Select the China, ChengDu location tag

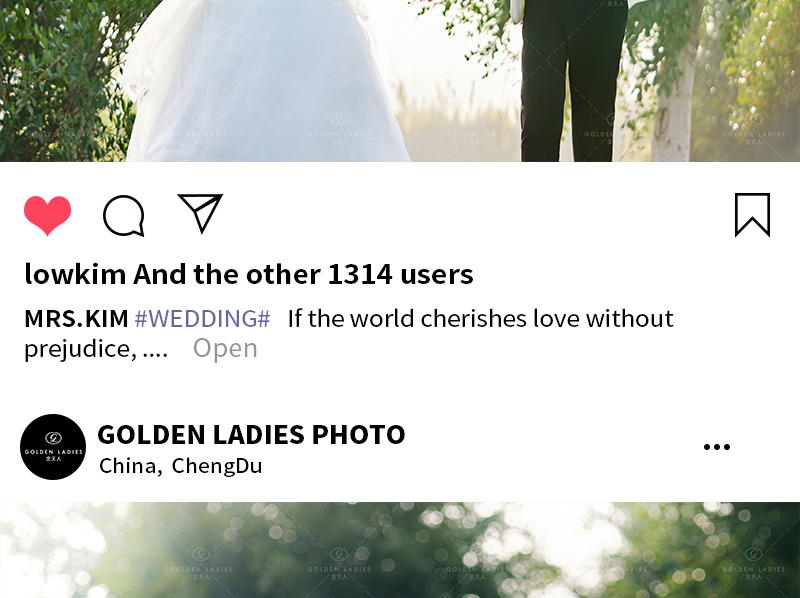(x=181, y=466)
